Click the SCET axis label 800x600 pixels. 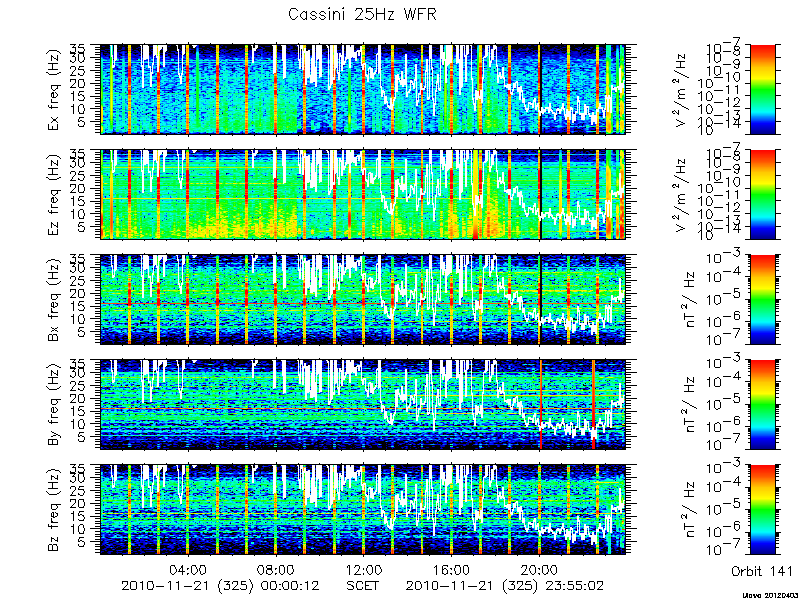pyautogui.click(x=363, y=585)
